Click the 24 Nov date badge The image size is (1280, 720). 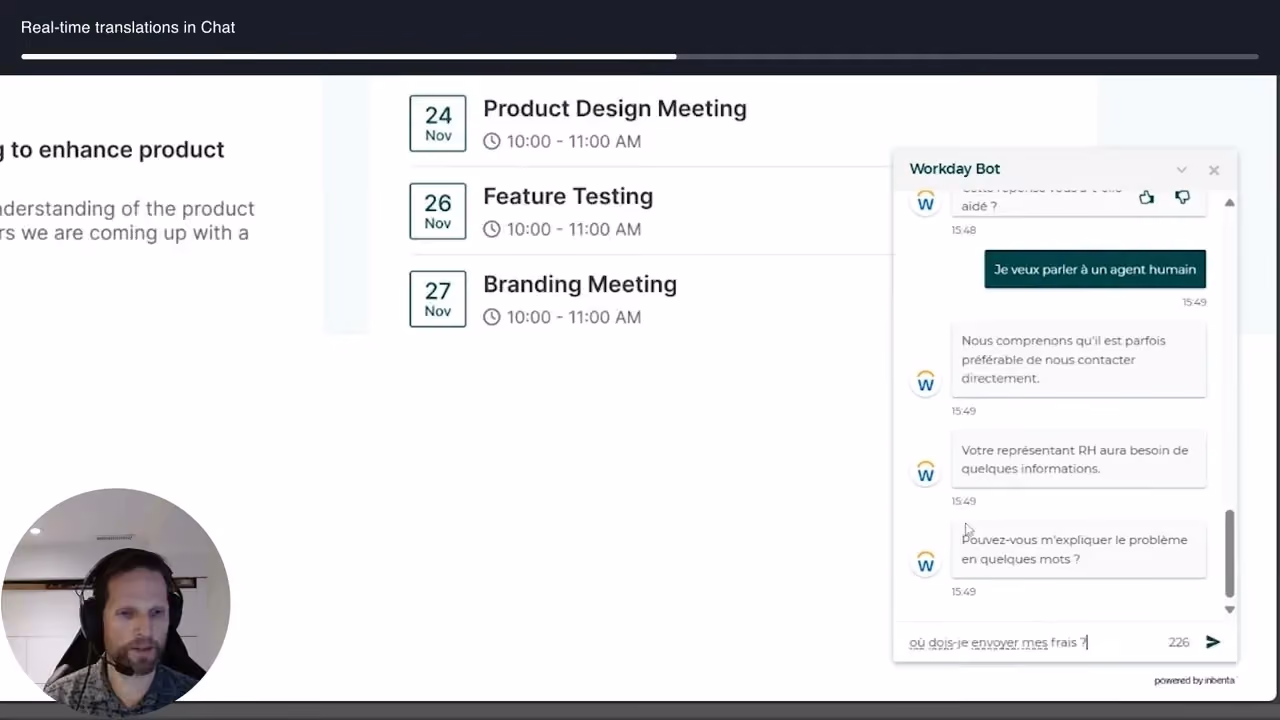point(438,123)
